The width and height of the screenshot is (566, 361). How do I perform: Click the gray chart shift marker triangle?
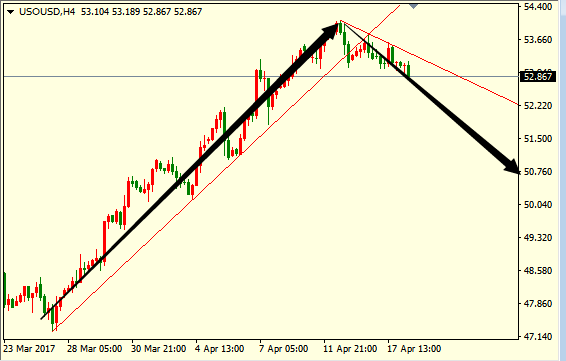tap(413, 6)
